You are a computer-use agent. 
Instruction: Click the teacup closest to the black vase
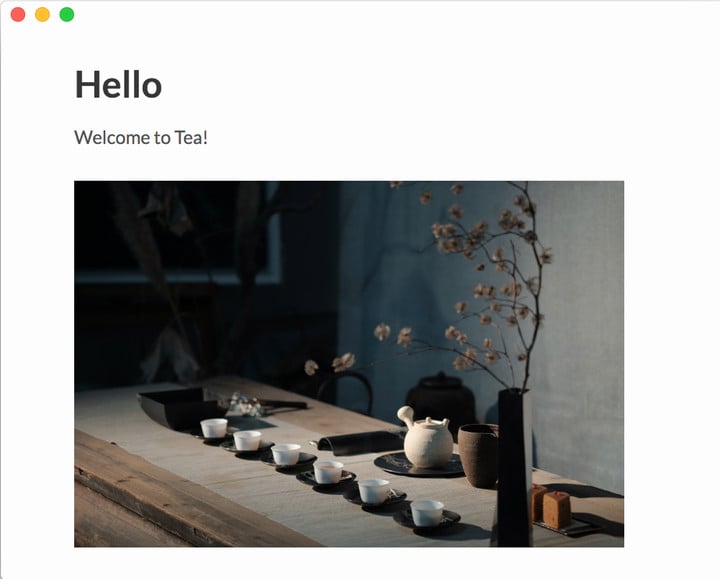coord(427,513)
